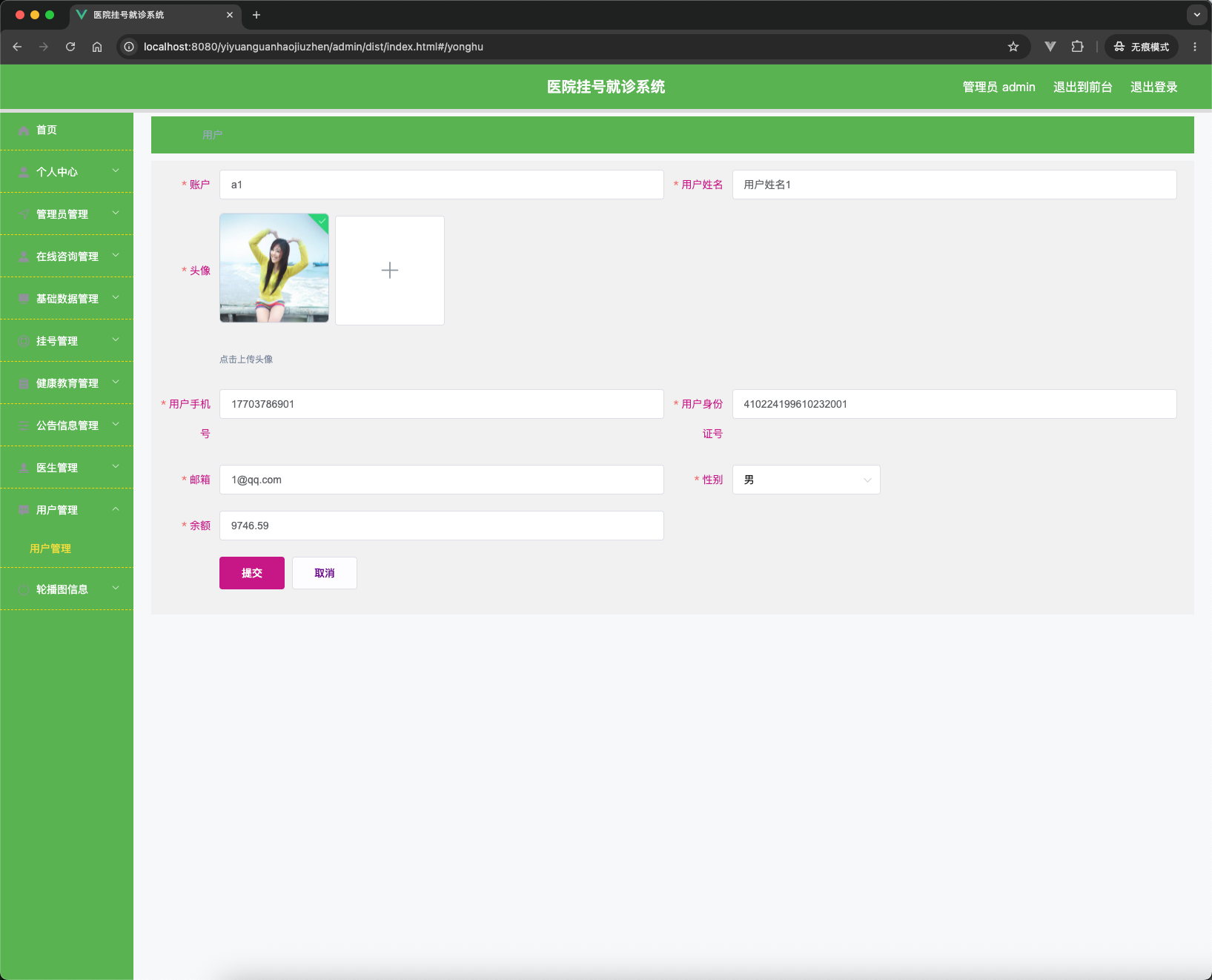Click the plus icon to upload avatar

tap(390, 271)
